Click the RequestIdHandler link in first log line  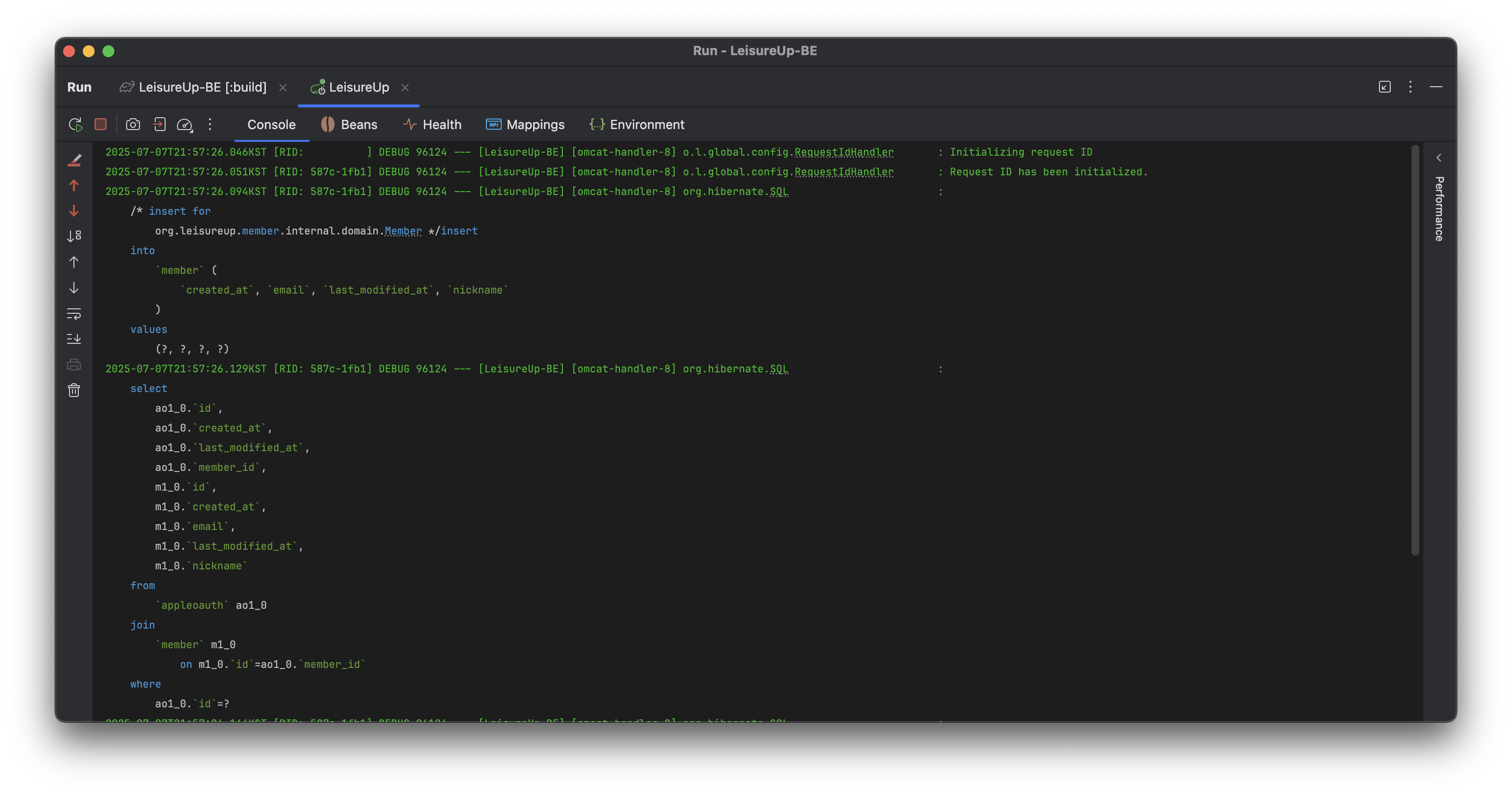point(843,152)
